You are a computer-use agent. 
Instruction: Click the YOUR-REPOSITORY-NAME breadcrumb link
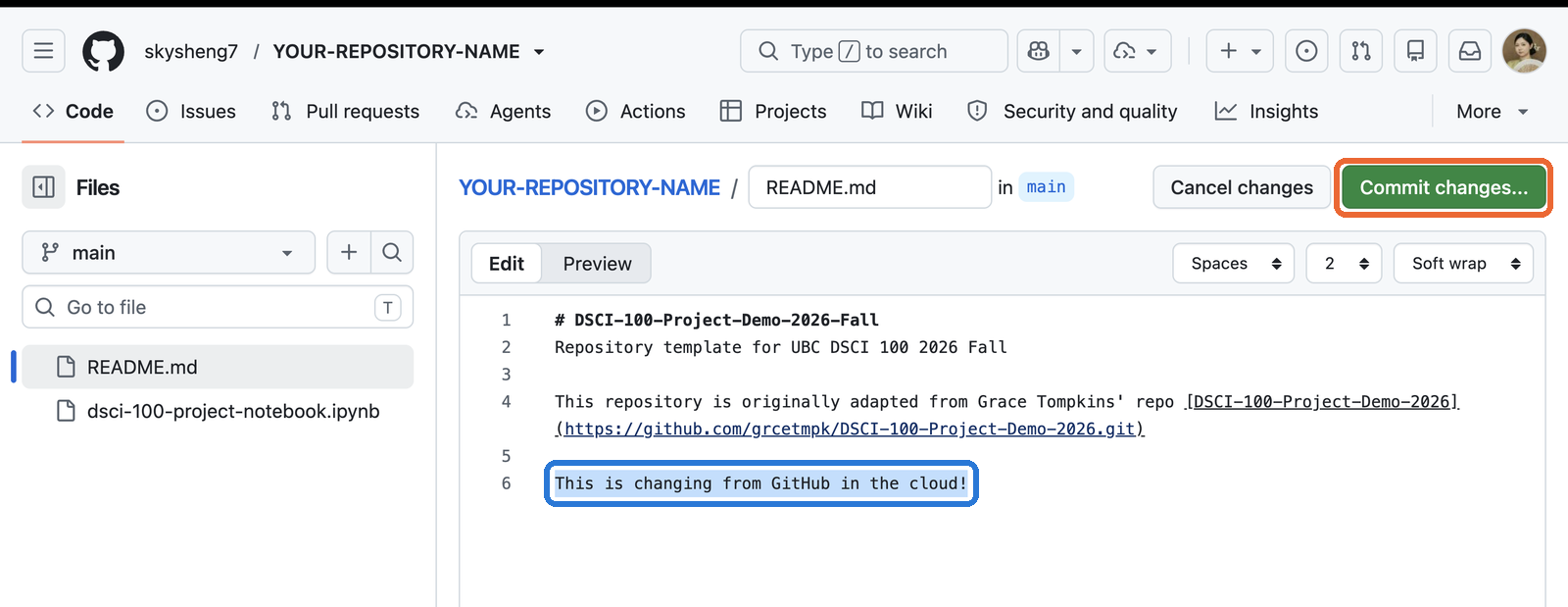(589, 187)
